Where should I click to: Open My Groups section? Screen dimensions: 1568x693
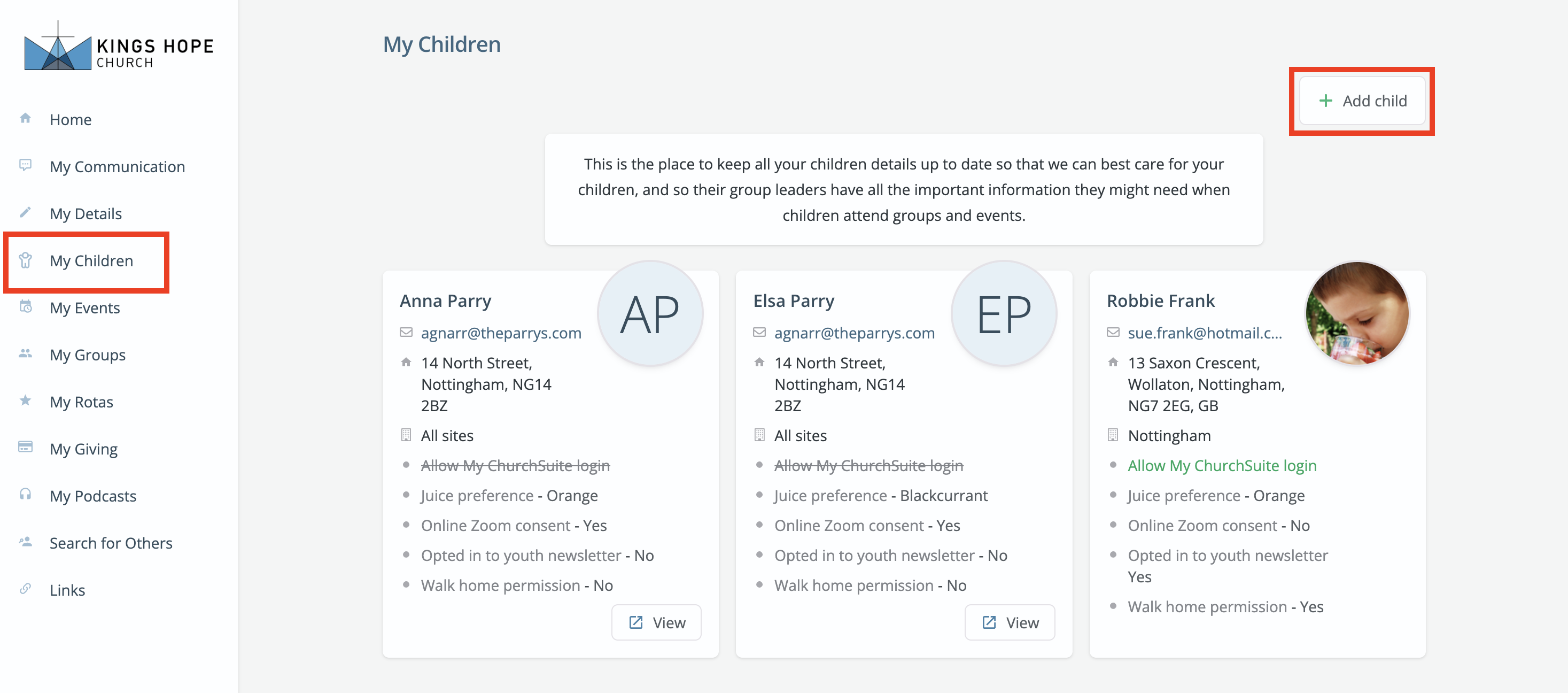pos(88,355)
